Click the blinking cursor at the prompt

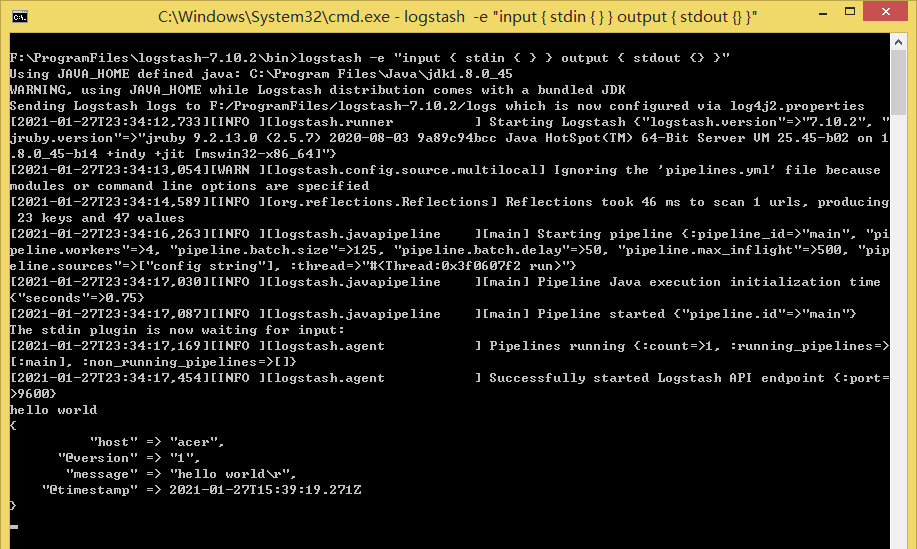tap(14, 527)
